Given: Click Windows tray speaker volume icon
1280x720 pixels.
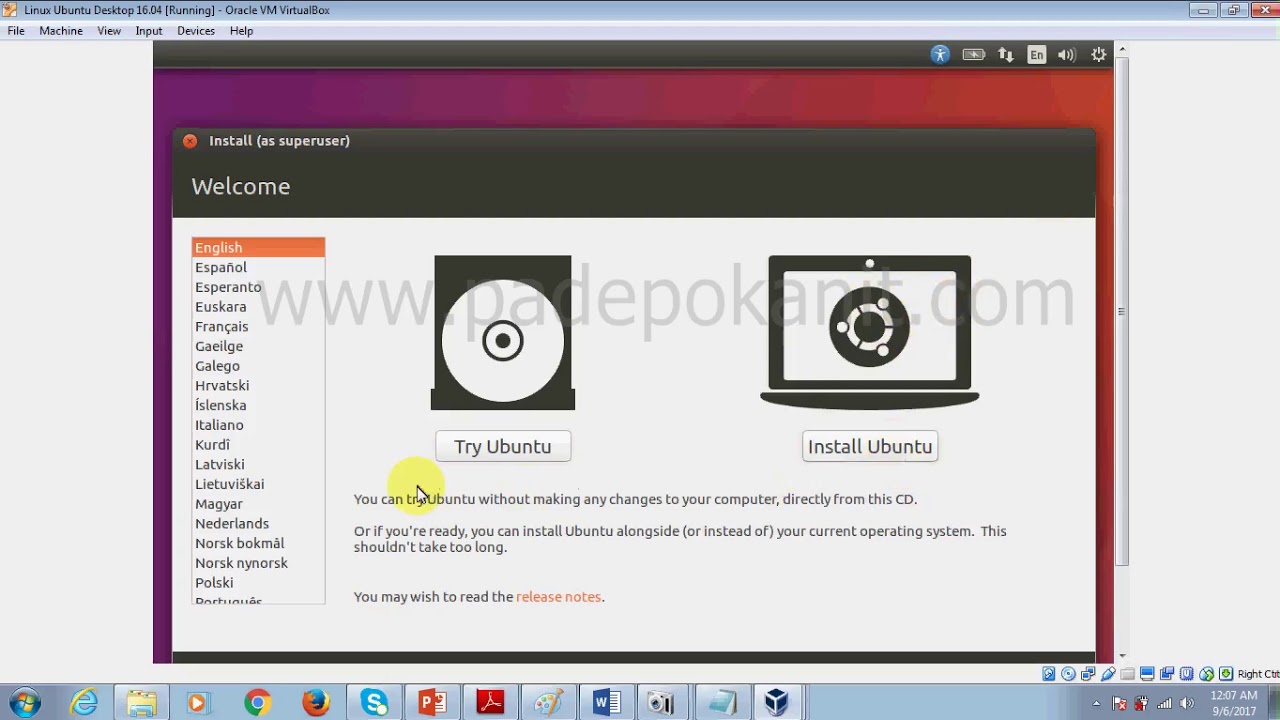Looking at the screenshot, I should click(x=1188, y=703).
